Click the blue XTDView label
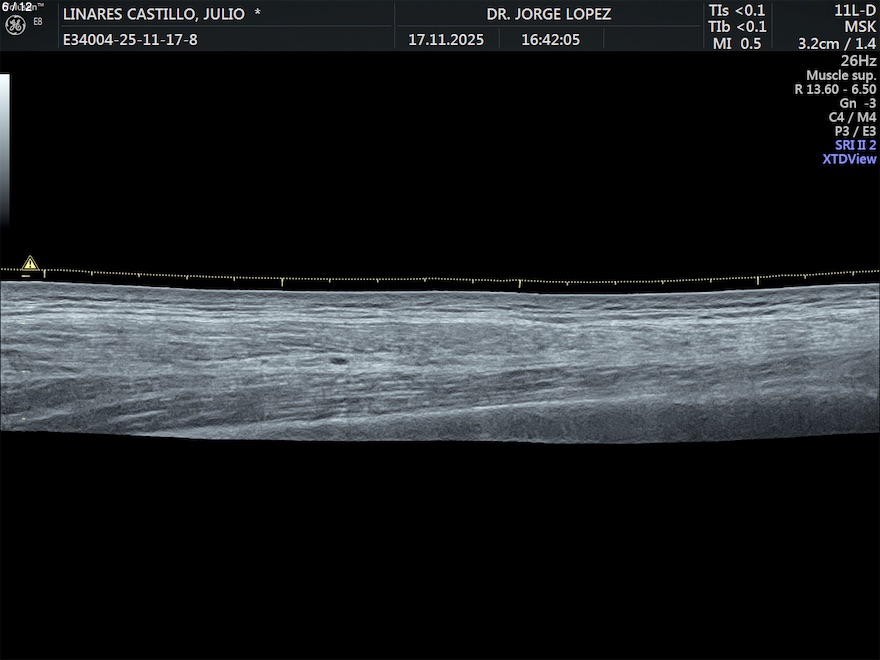This screenshot has height=660, width=880. pos(849,159)
